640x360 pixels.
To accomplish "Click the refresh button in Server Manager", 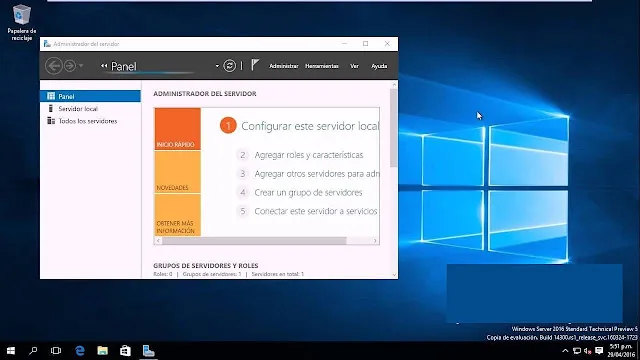I will (x=229, y=66).
